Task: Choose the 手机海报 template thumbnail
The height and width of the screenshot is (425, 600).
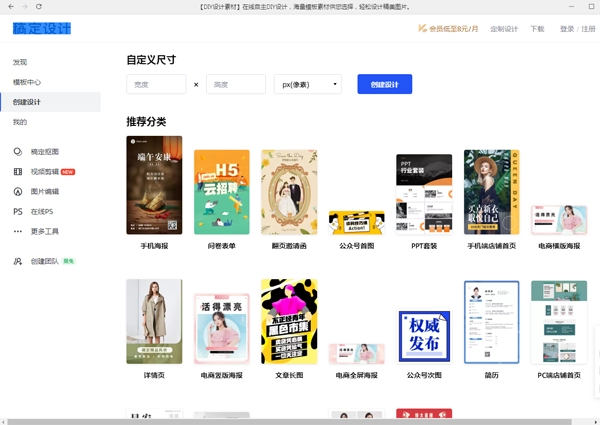Action: (x=154, y=185)
